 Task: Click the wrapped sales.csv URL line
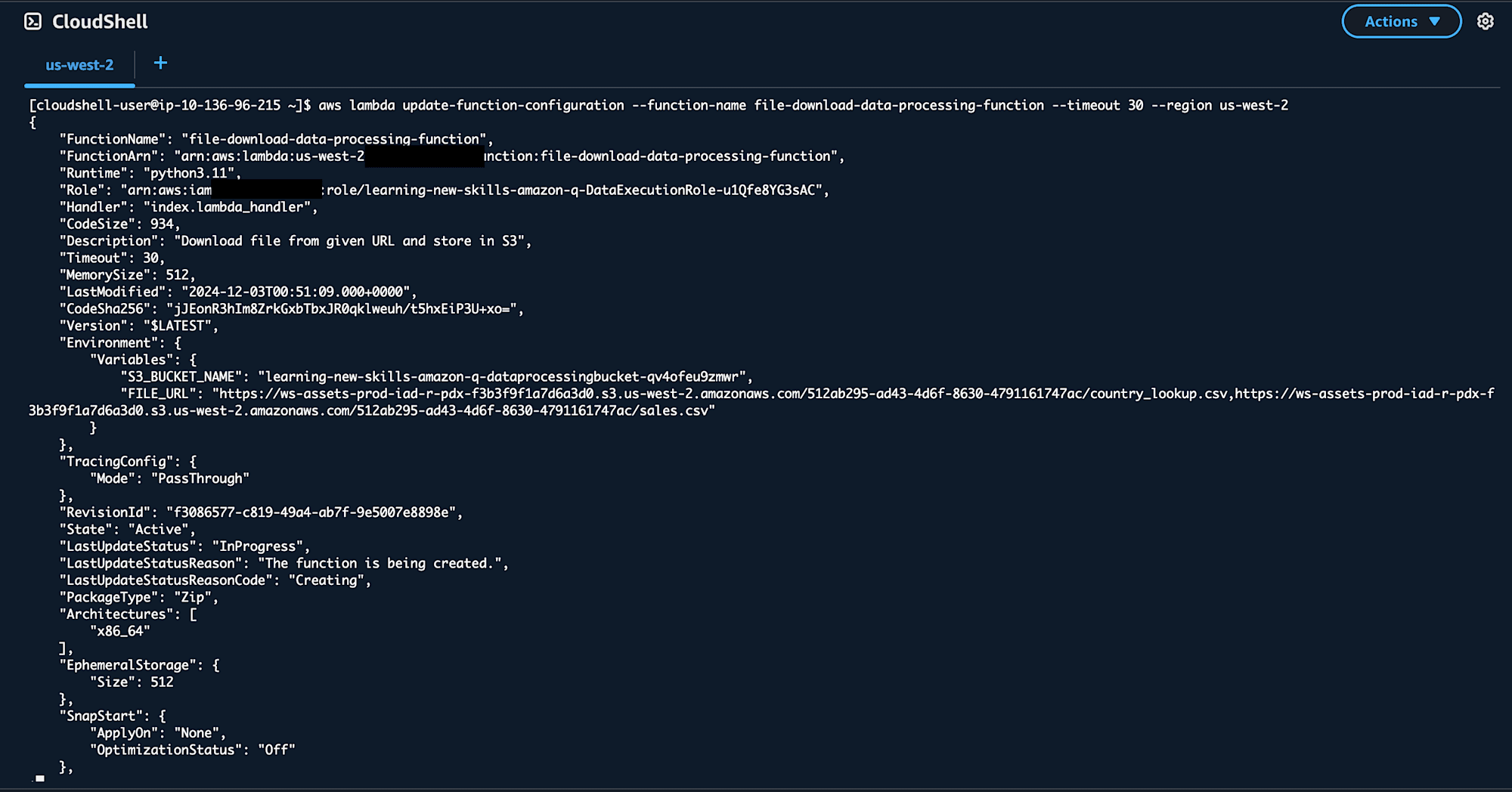[372, 410]
